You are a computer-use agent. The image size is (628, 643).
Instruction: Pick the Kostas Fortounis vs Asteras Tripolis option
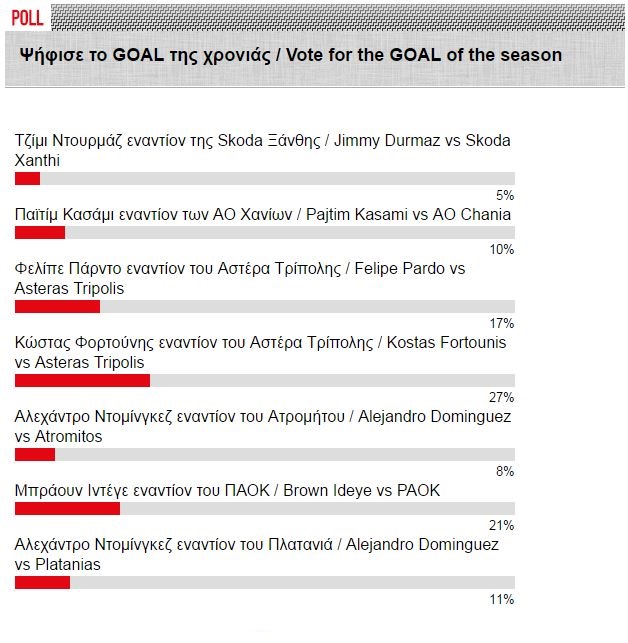point(260,352)
